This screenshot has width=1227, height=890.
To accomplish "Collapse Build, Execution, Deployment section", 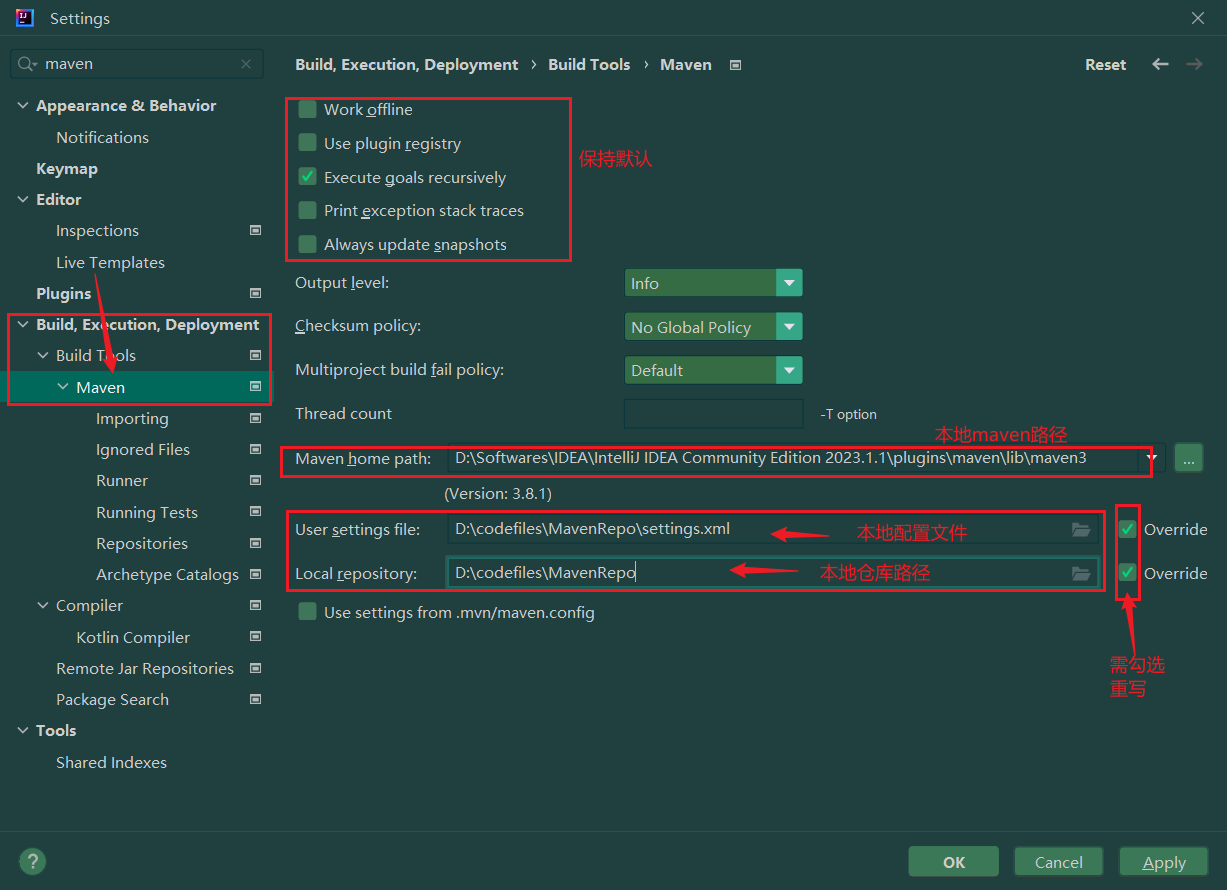I will (x=23, y=324).
